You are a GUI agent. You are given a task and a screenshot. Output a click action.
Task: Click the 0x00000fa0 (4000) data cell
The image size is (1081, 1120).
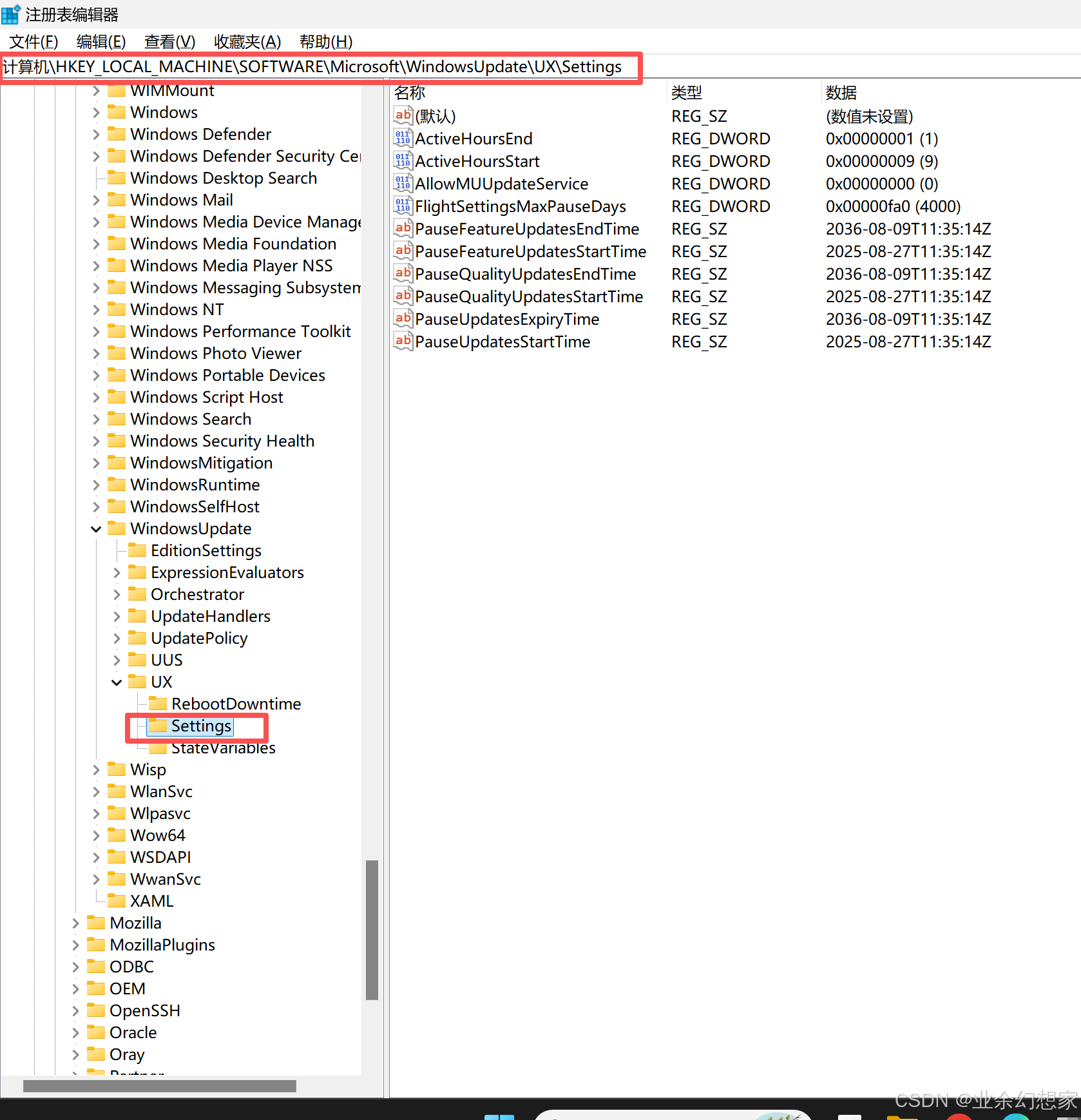click(893, 206)
